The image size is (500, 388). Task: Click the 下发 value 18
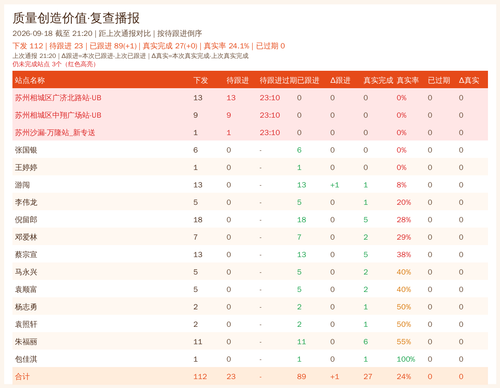click(198, 220)
